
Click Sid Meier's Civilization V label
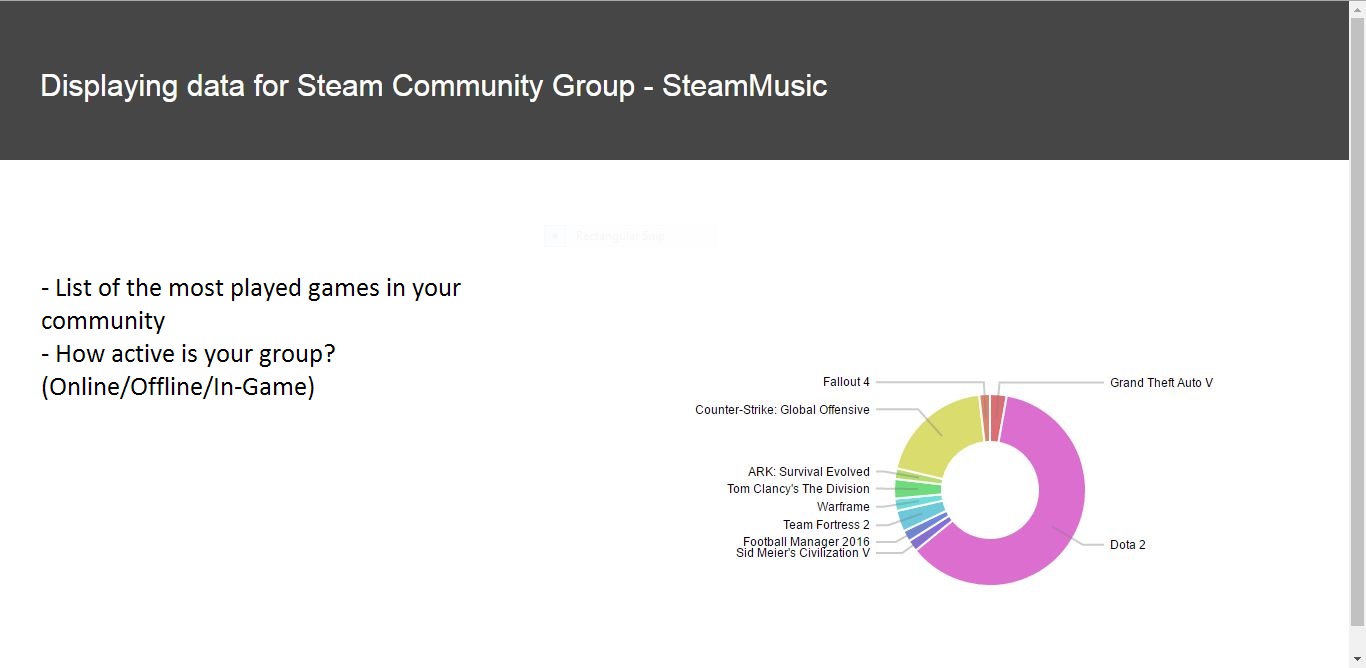pyautogui.click(x=803, y=553)
